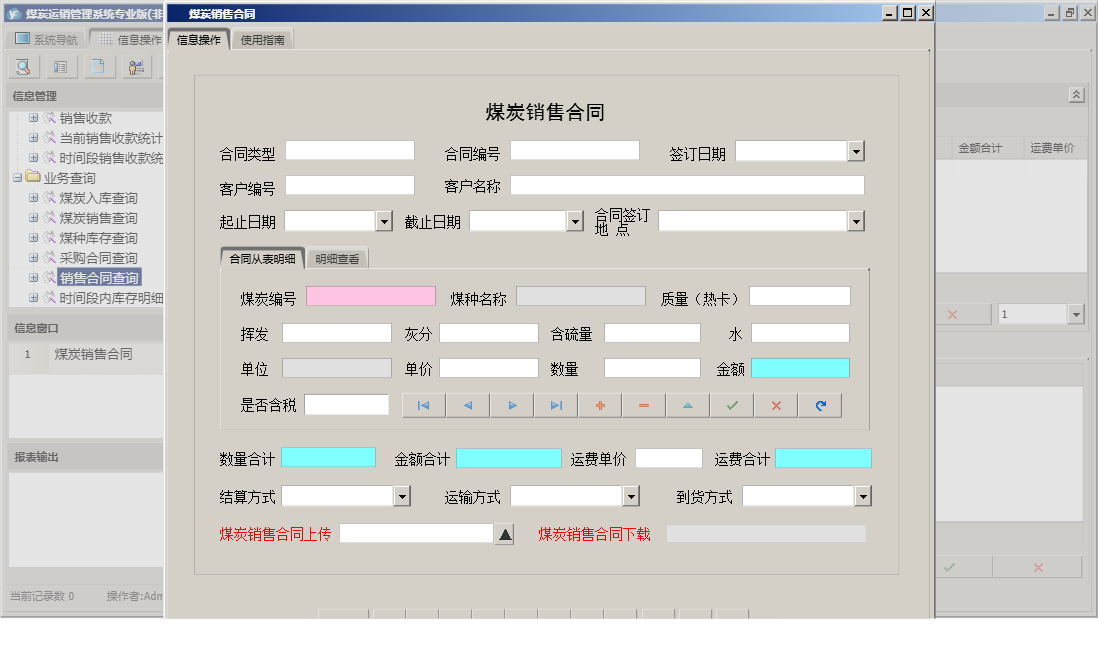Refresh records with the circular arrow icon

(819, 405)
